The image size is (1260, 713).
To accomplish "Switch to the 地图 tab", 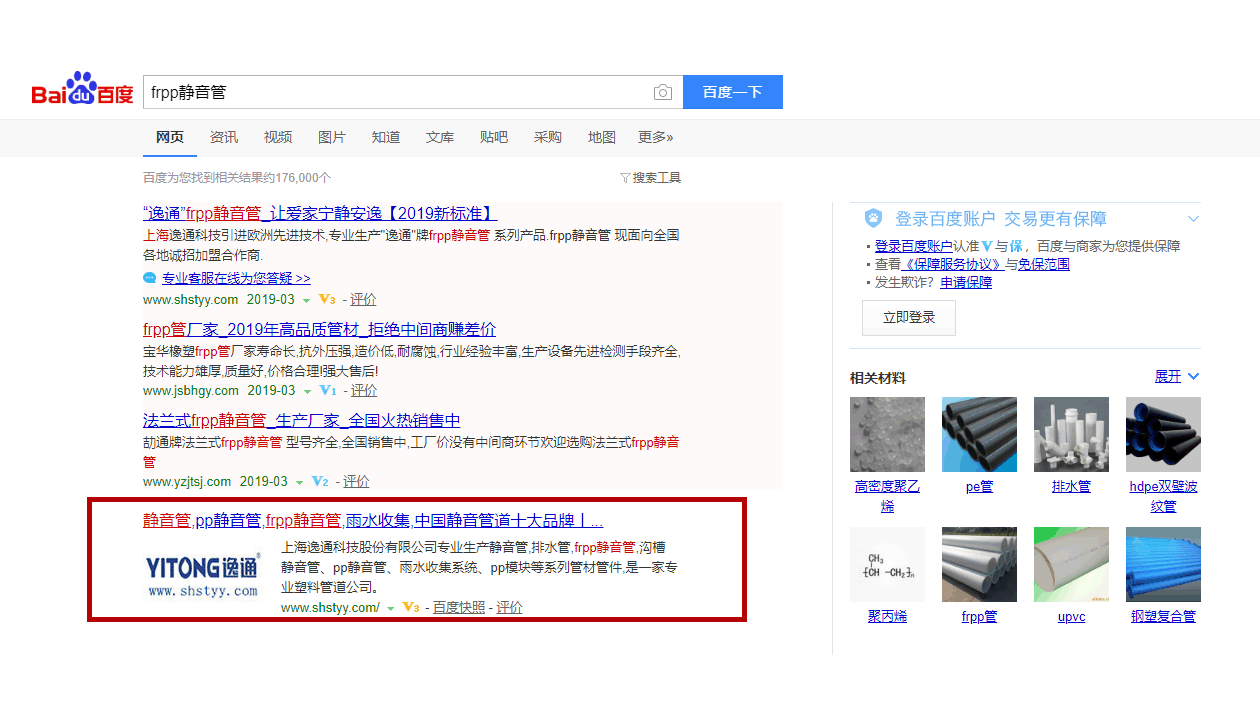I will click(x=602, y=137).
